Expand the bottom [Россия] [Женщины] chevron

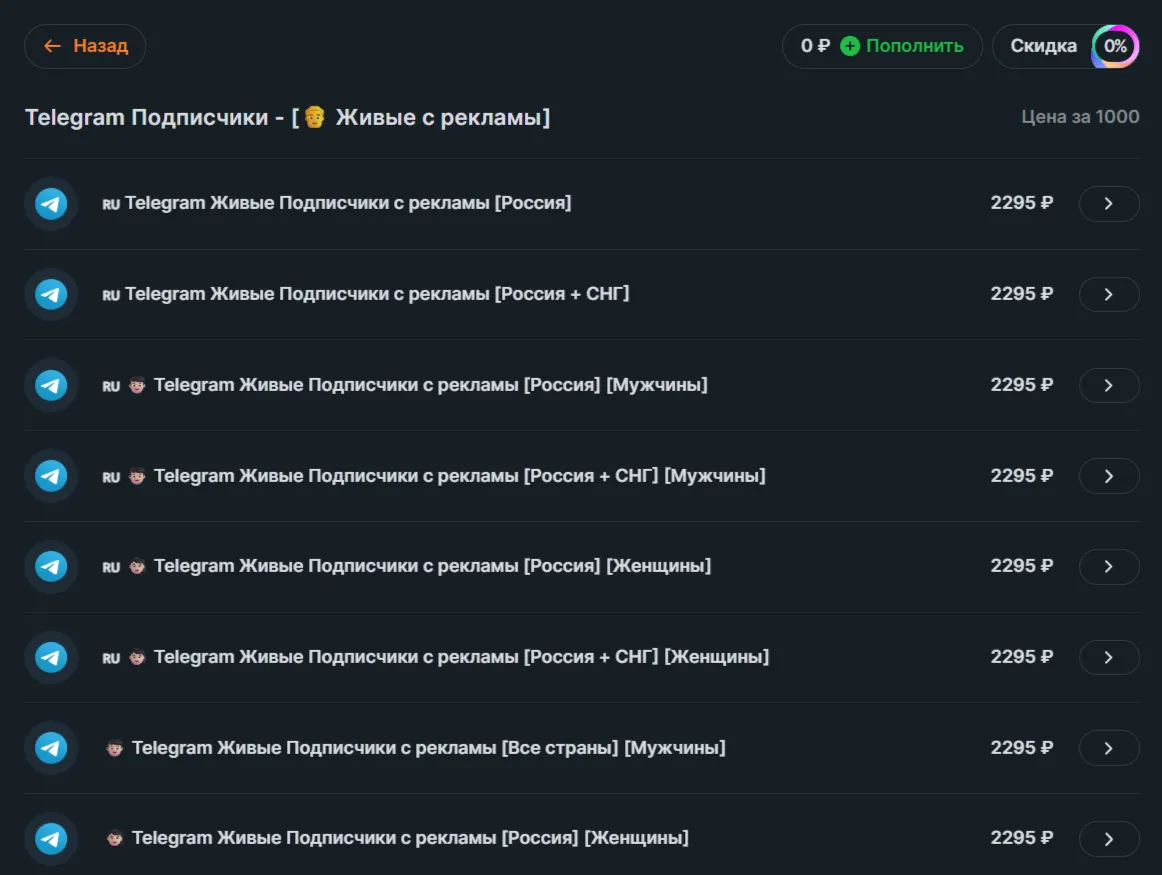point(1109,839)
